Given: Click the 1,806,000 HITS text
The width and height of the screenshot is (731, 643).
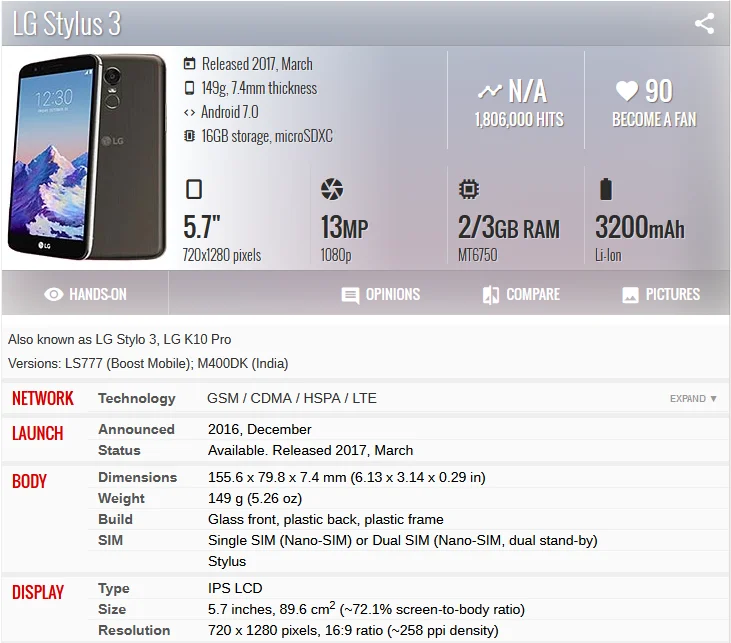Looking at the screenshot, I should (519, 119).
